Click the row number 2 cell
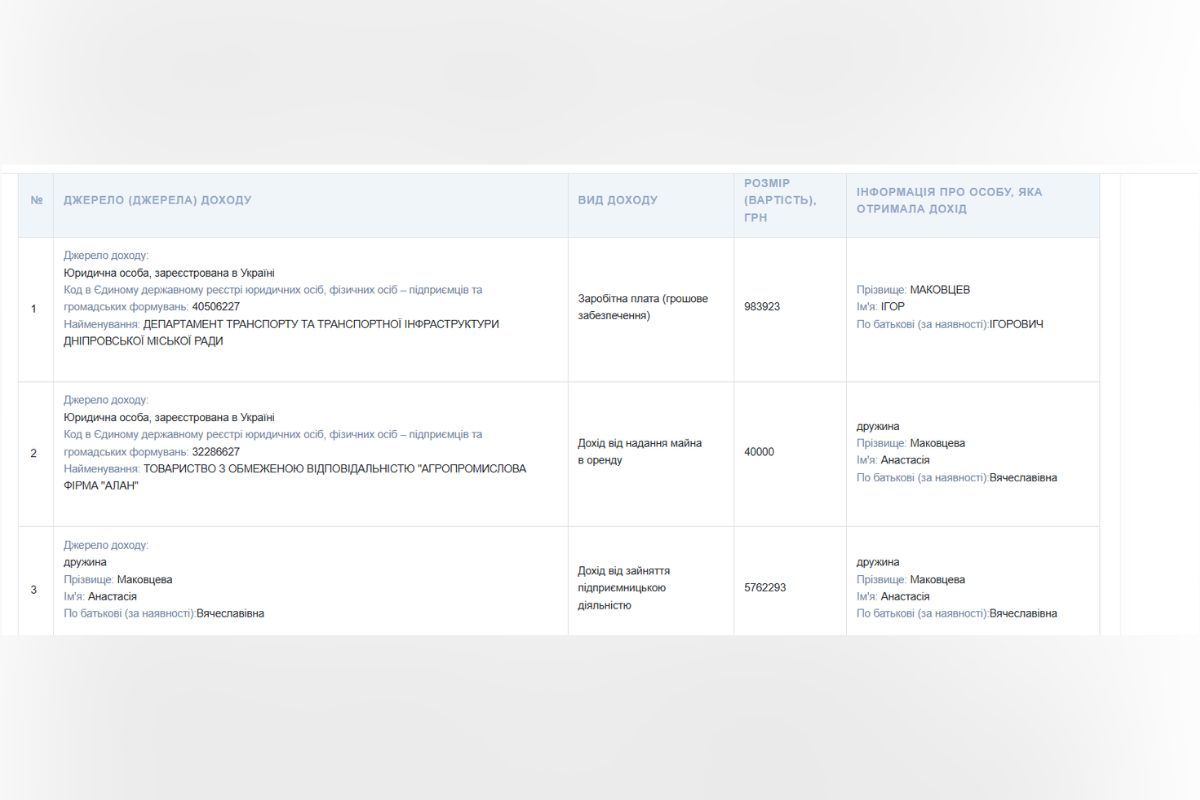 click(x=34, y=454)
